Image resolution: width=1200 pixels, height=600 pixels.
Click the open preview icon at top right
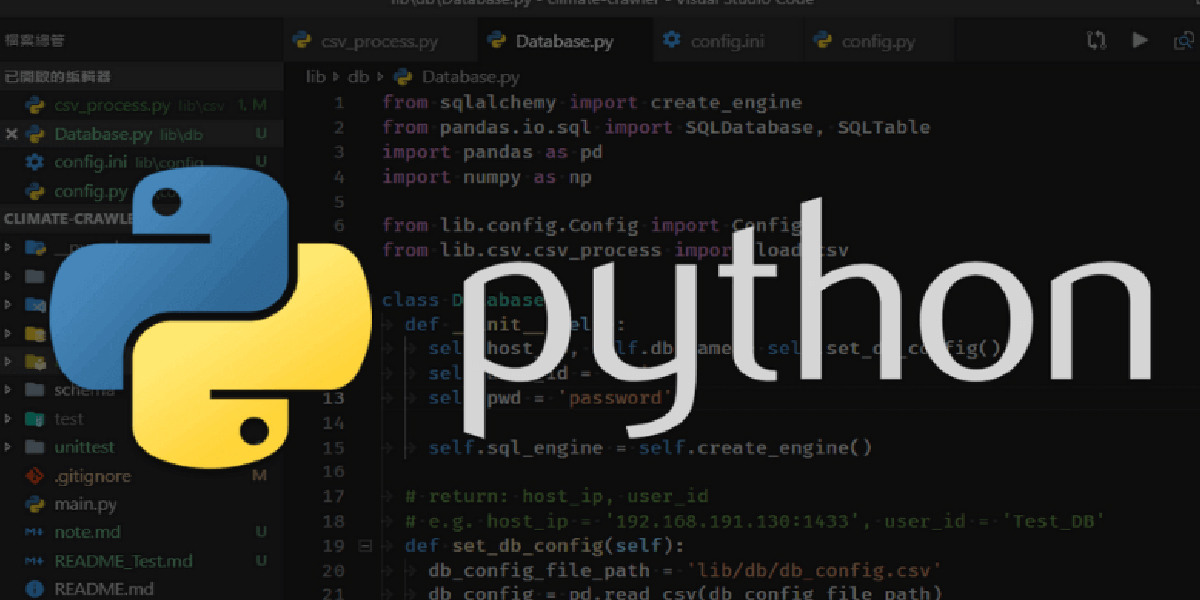1183,40
